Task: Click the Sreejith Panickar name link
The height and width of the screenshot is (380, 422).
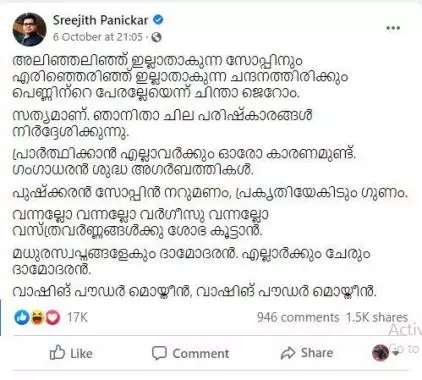Action: tap(100, 20)
